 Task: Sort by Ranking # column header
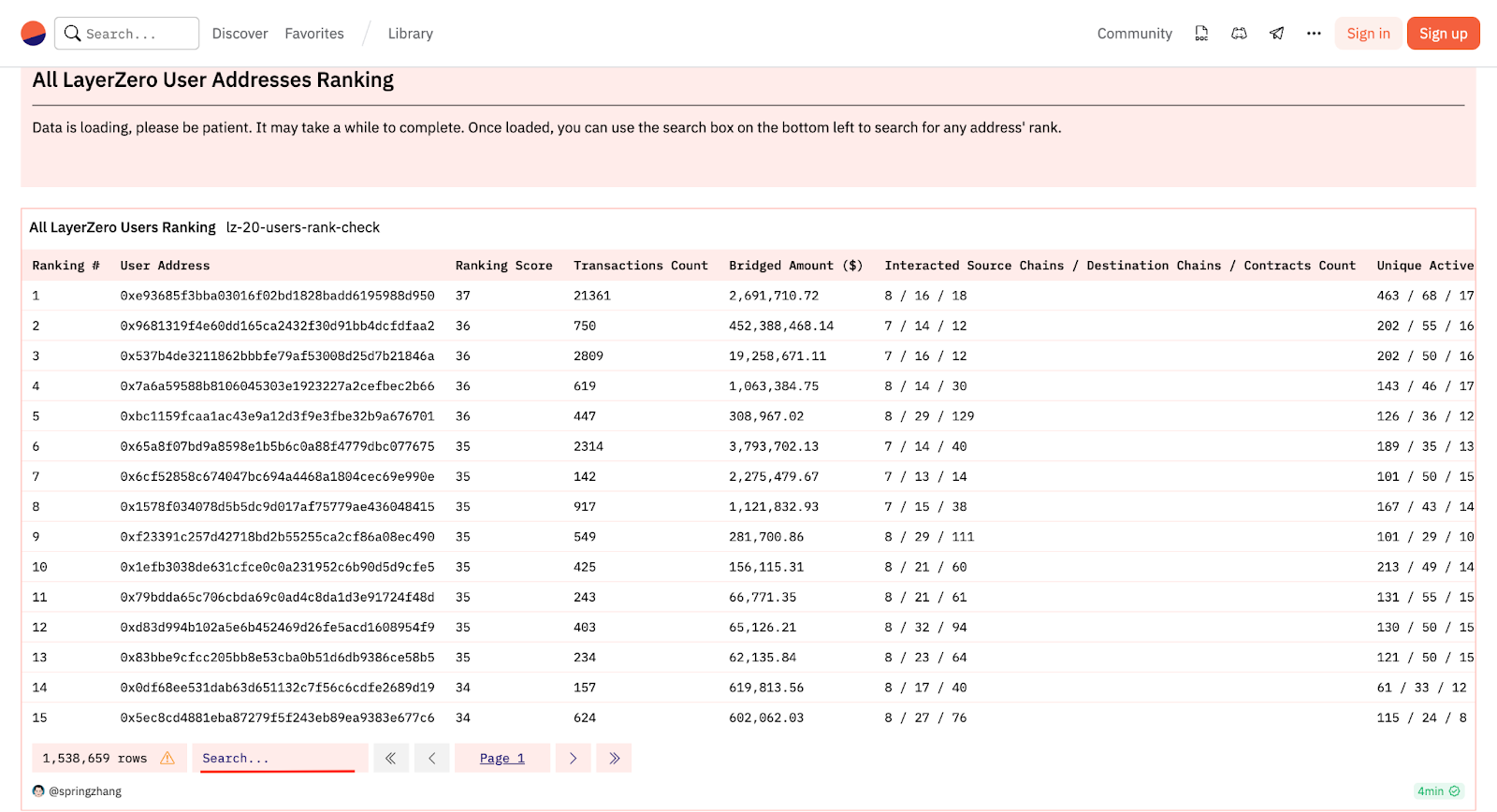[65, 266]
